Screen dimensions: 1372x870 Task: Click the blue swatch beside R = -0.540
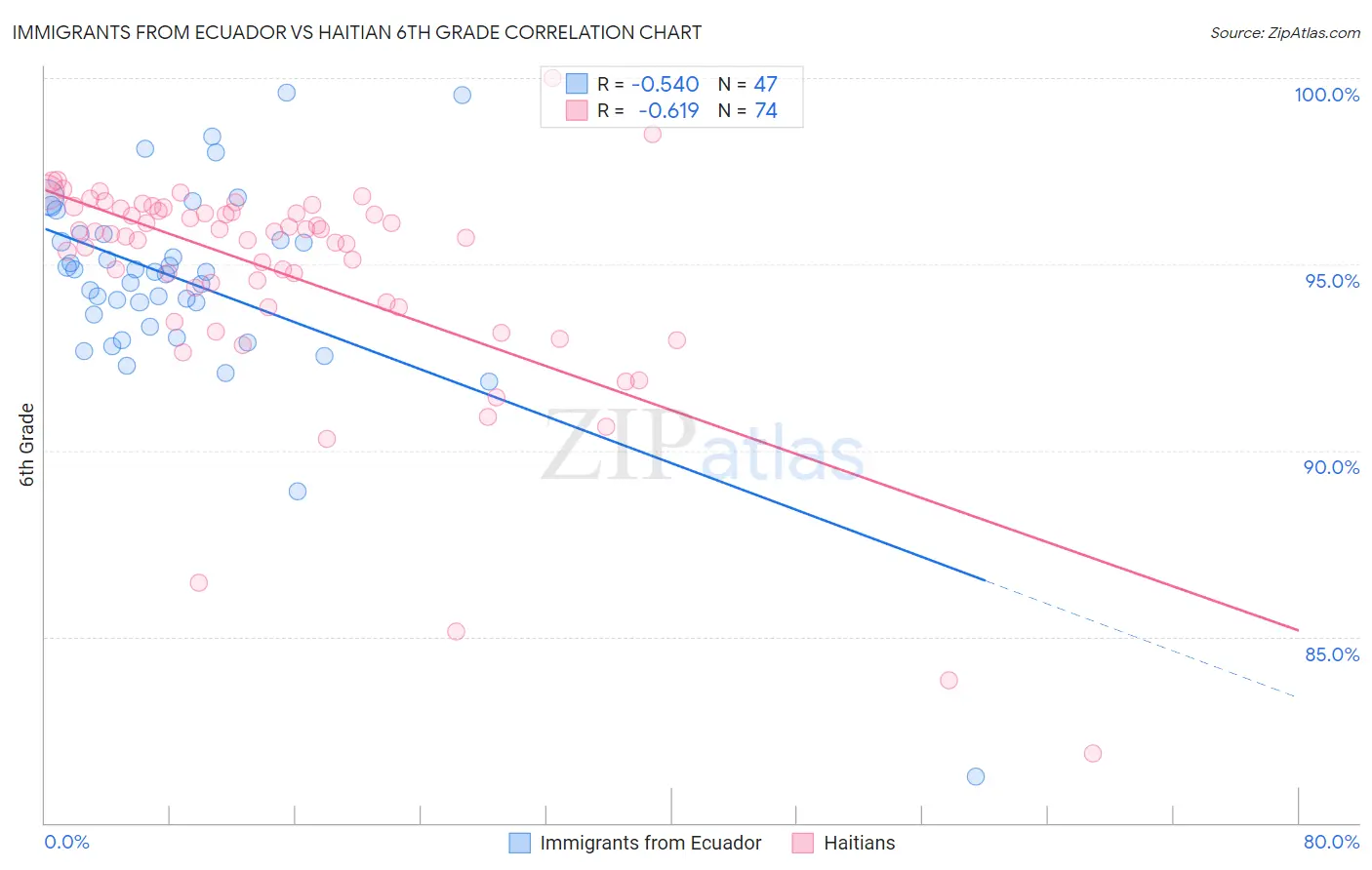[577, 84]
